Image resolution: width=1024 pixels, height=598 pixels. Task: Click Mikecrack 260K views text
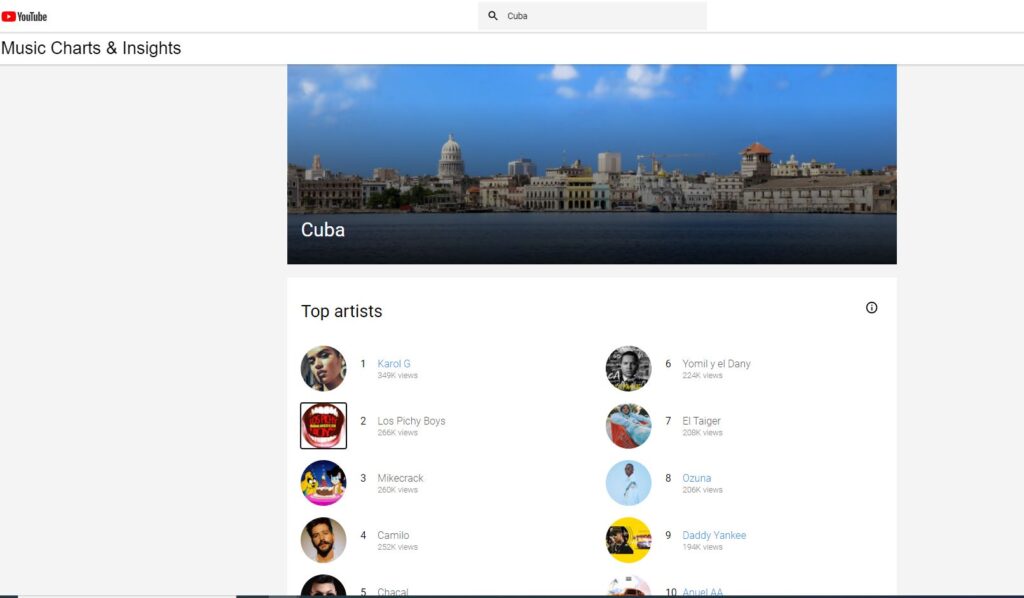point(397,490)
